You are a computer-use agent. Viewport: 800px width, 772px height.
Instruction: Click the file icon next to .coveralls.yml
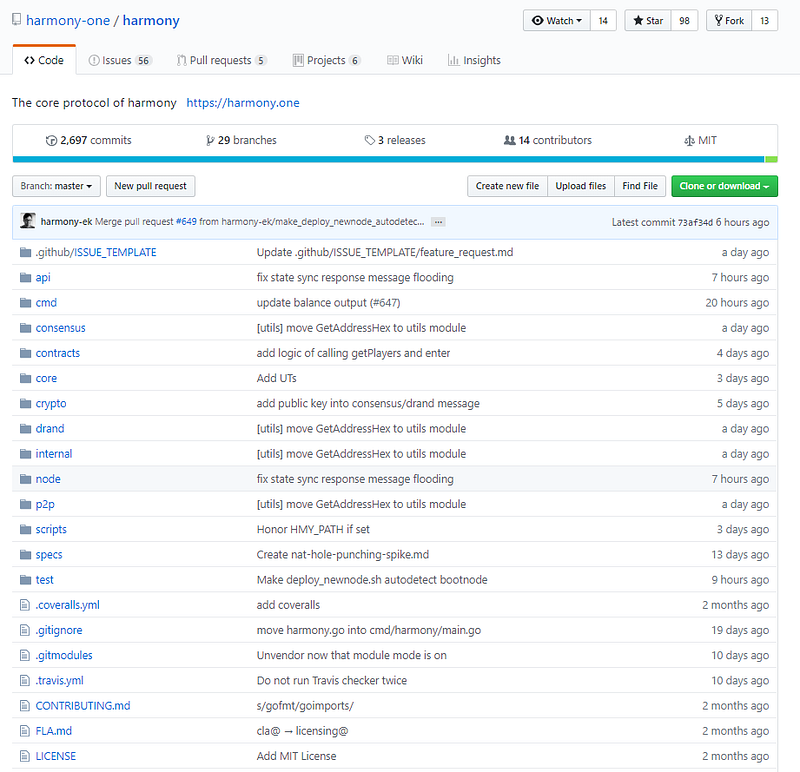click(24, 605)
